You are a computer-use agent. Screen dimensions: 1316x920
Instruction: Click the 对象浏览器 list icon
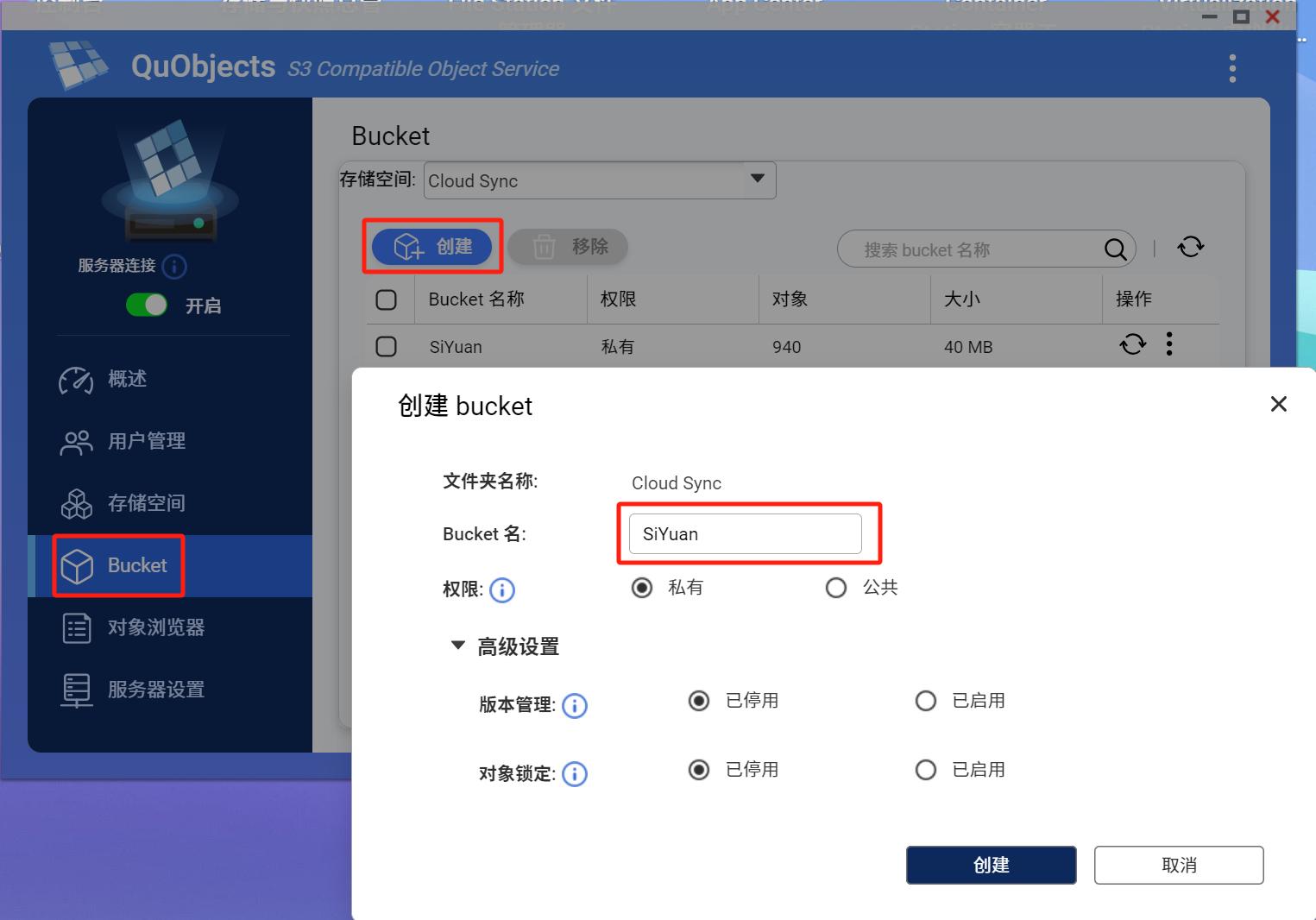pyautogui.click(x=77, y=628)
